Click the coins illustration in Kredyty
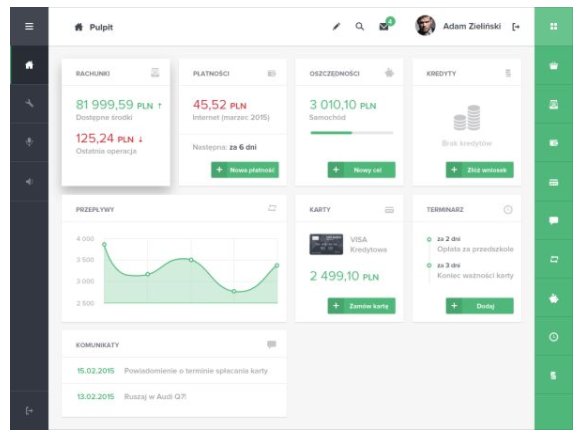 click(467, 118)
